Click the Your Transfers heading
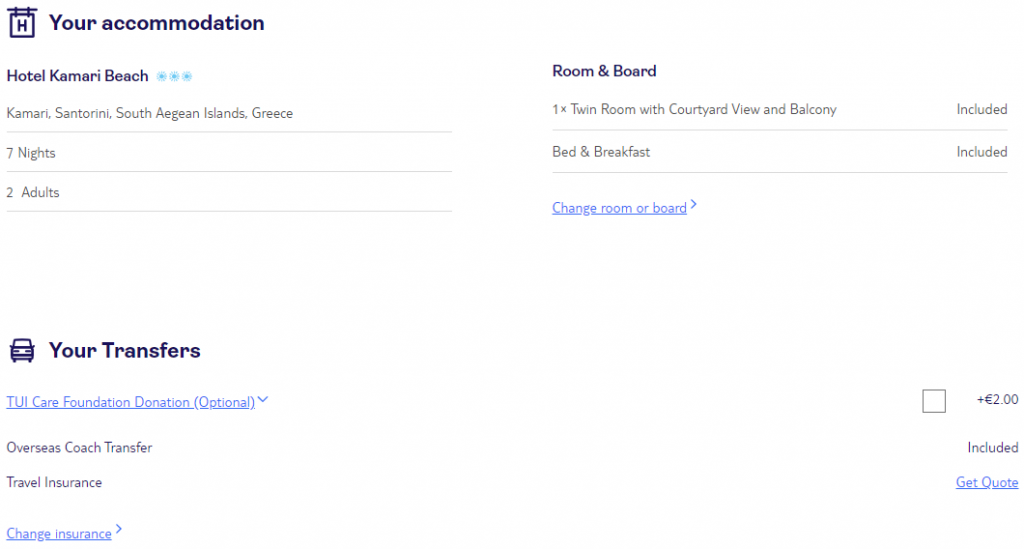Image resolution: width=1024 pixels, height=549 pixels. tap(125, 351)
